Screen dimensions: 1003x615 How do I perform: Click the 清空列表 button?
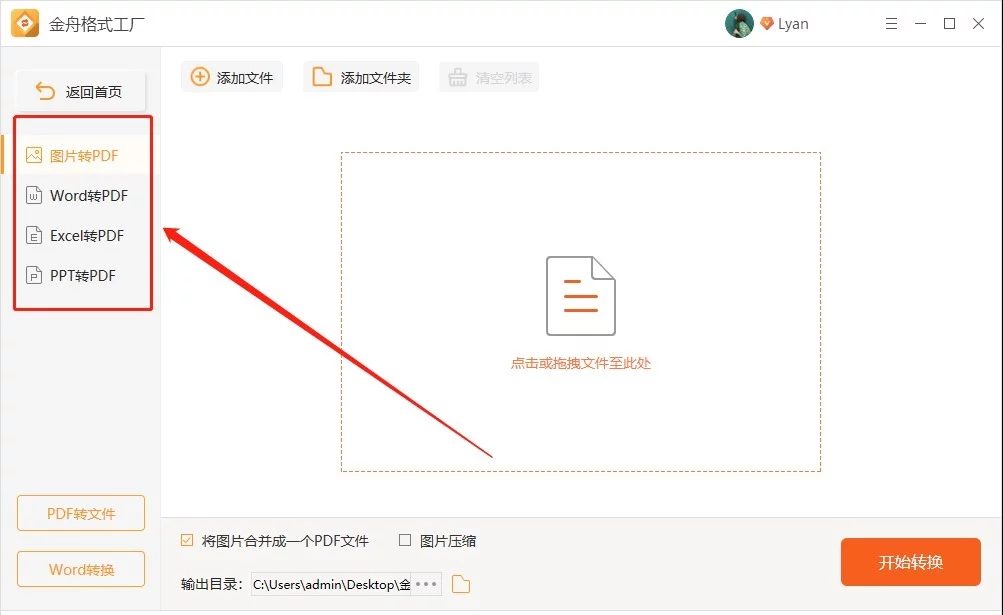point(489,77)
